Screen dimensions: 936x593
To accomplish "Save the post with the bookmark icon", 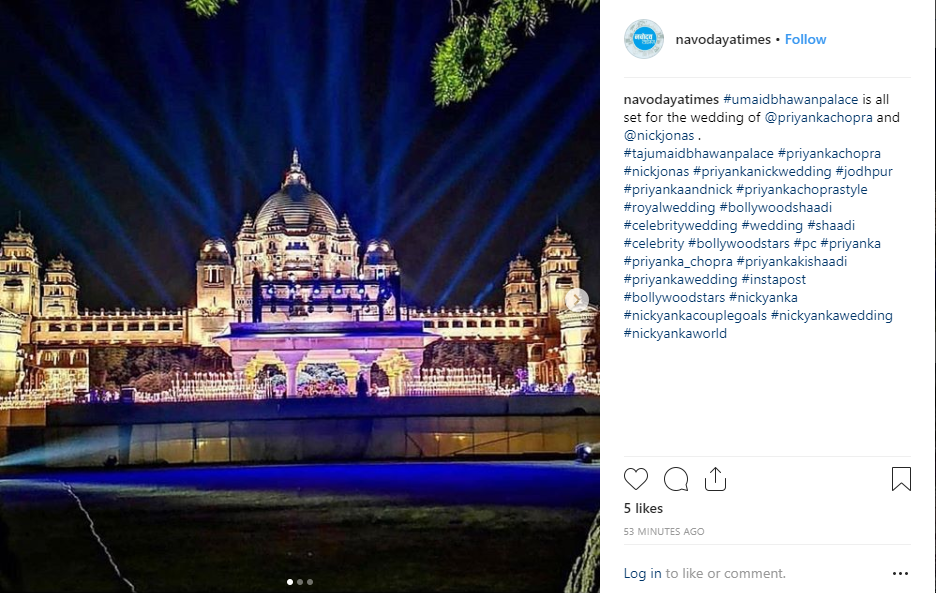I will pyautogui.click(x=901, y=479).
